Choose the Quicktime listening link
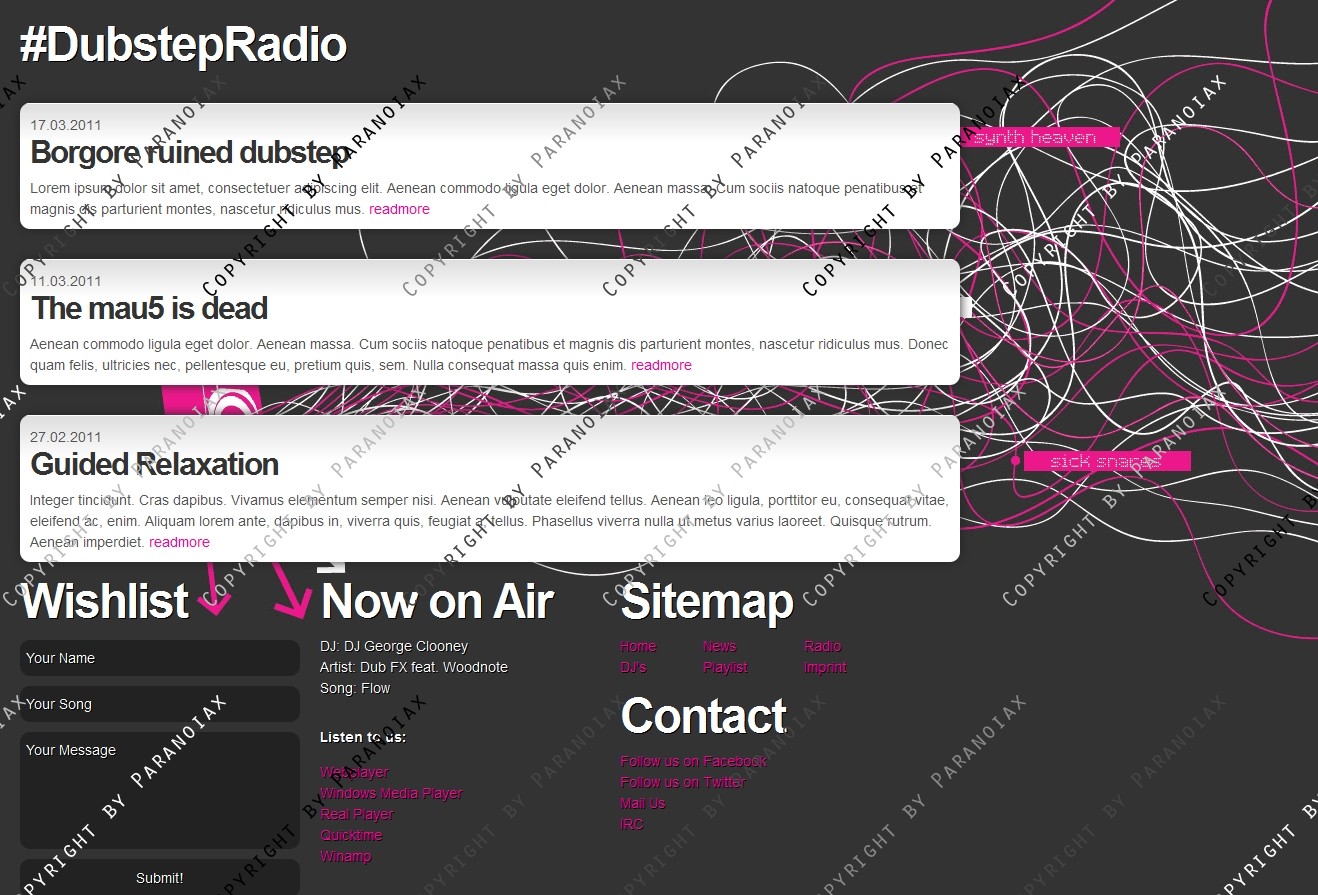The image size is (1318, 895). point(351,835)
